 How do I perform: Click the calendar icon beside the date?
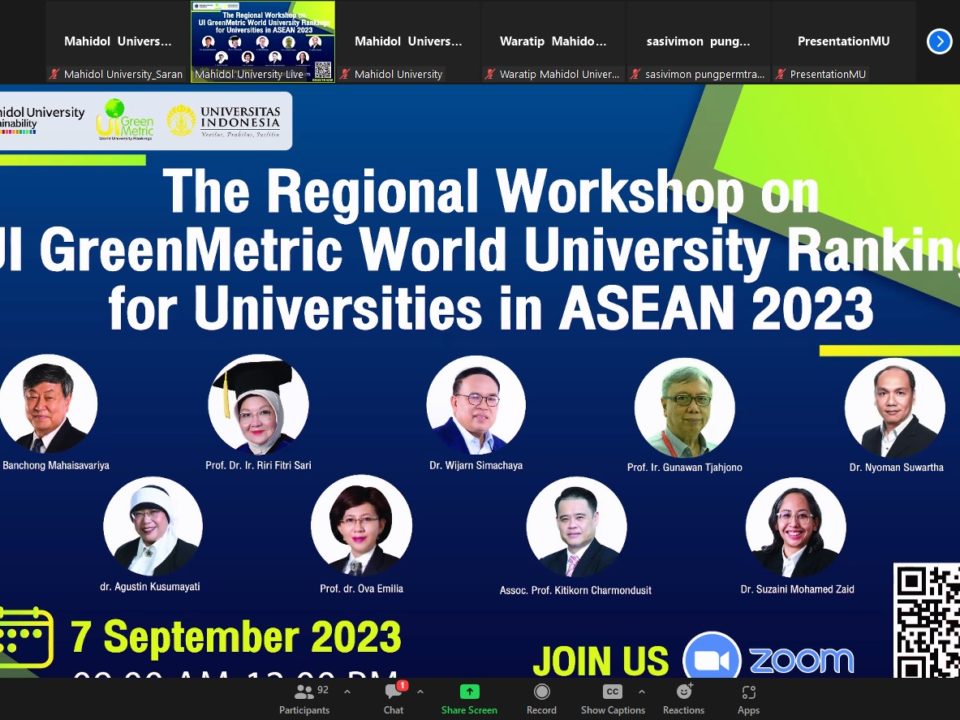[x=26, y=637]
